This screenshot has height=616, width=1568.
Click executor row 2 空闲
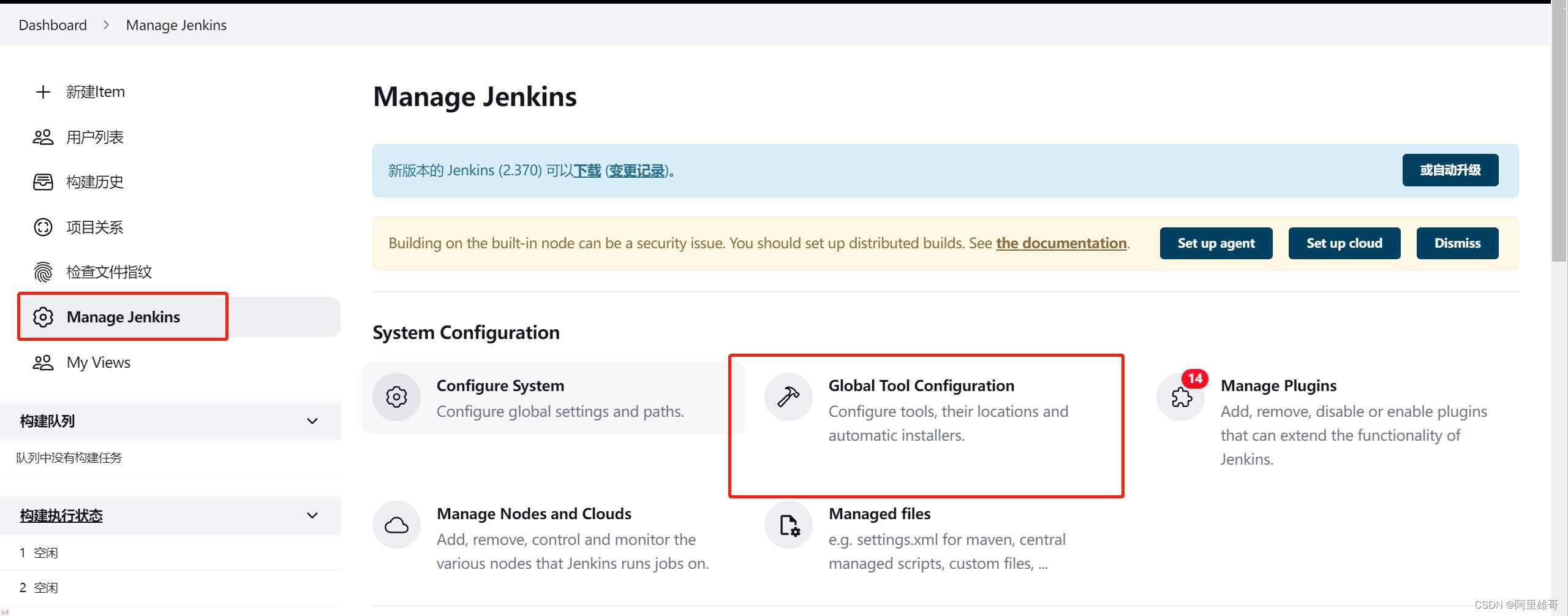[x=170, y=588]
